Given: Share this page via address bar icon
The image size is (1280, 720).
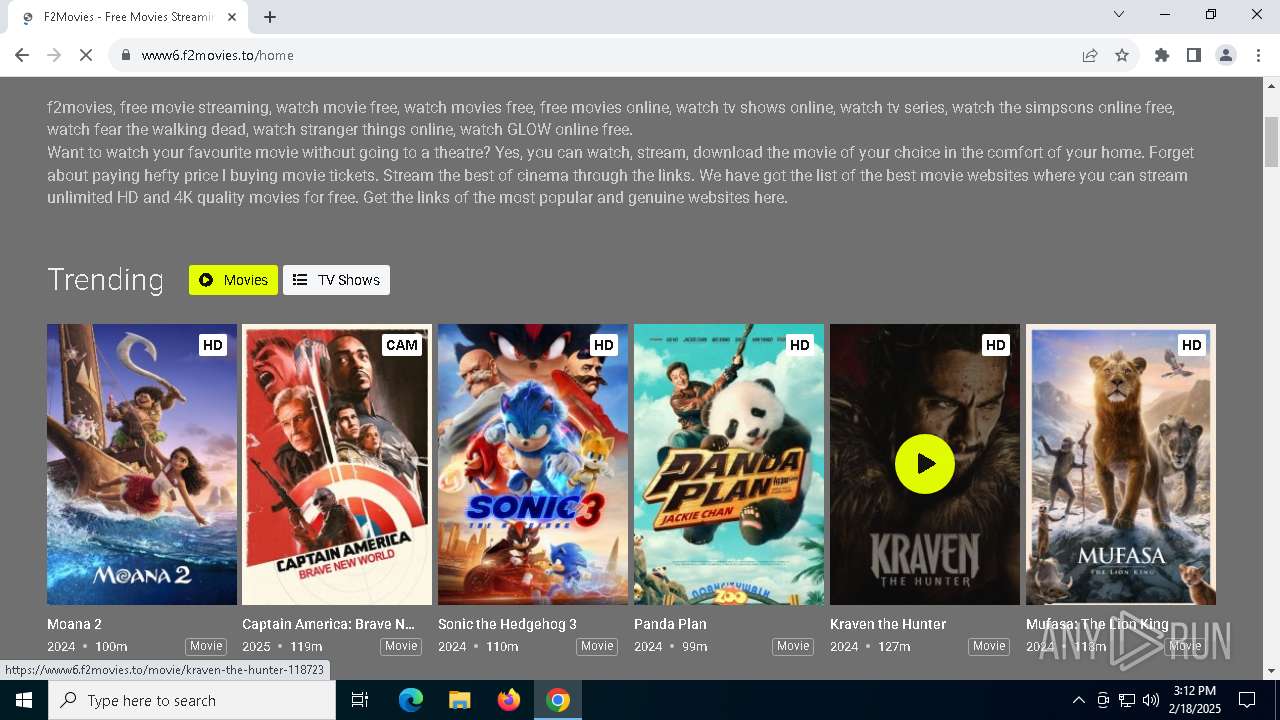Looking at the screenshot, I should [x=1090, y=55].
